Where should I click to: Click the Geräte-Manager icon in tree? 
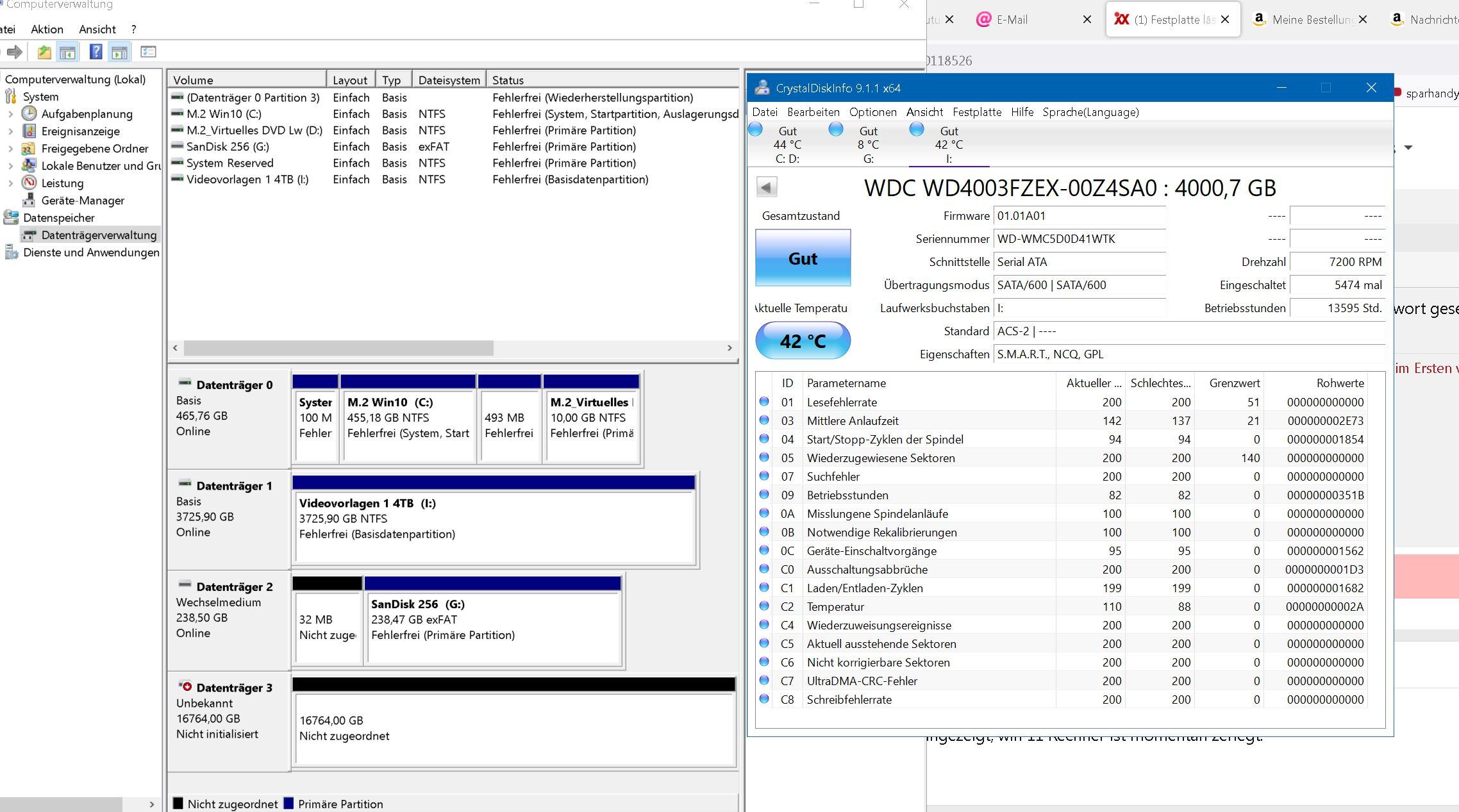pyautogui.click(x=29, y=201)
